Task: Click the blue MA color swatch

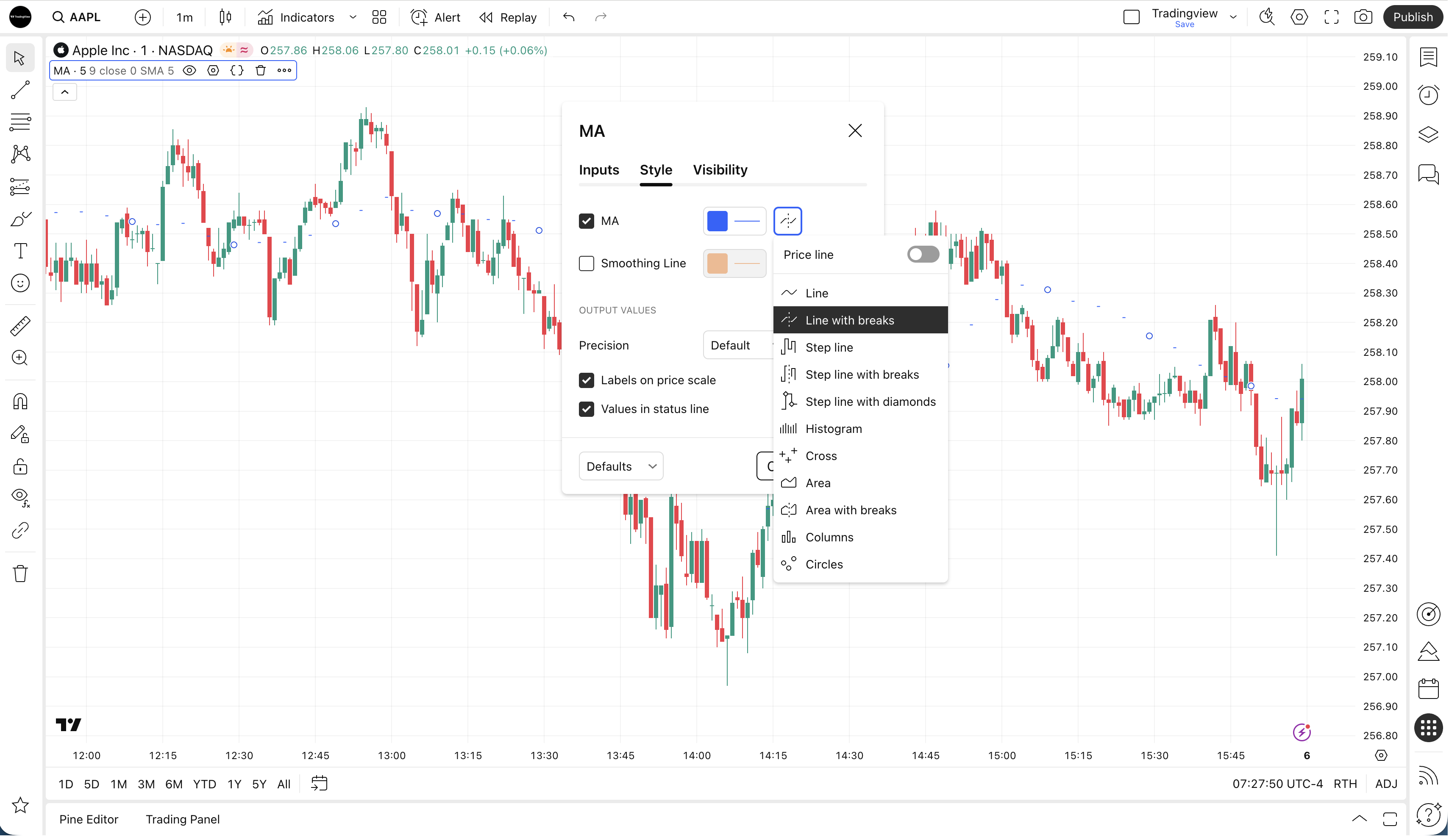Action: [x=717, y=221]
